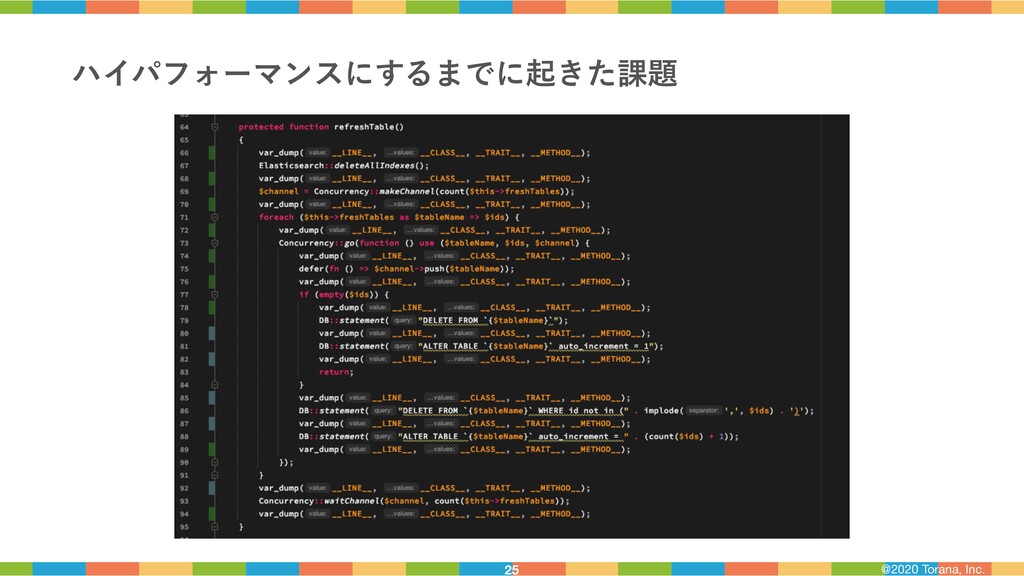This screenshot has height=576, width=1024.
Task: Click line number 93 in the gutter
Action: (184, 501)
